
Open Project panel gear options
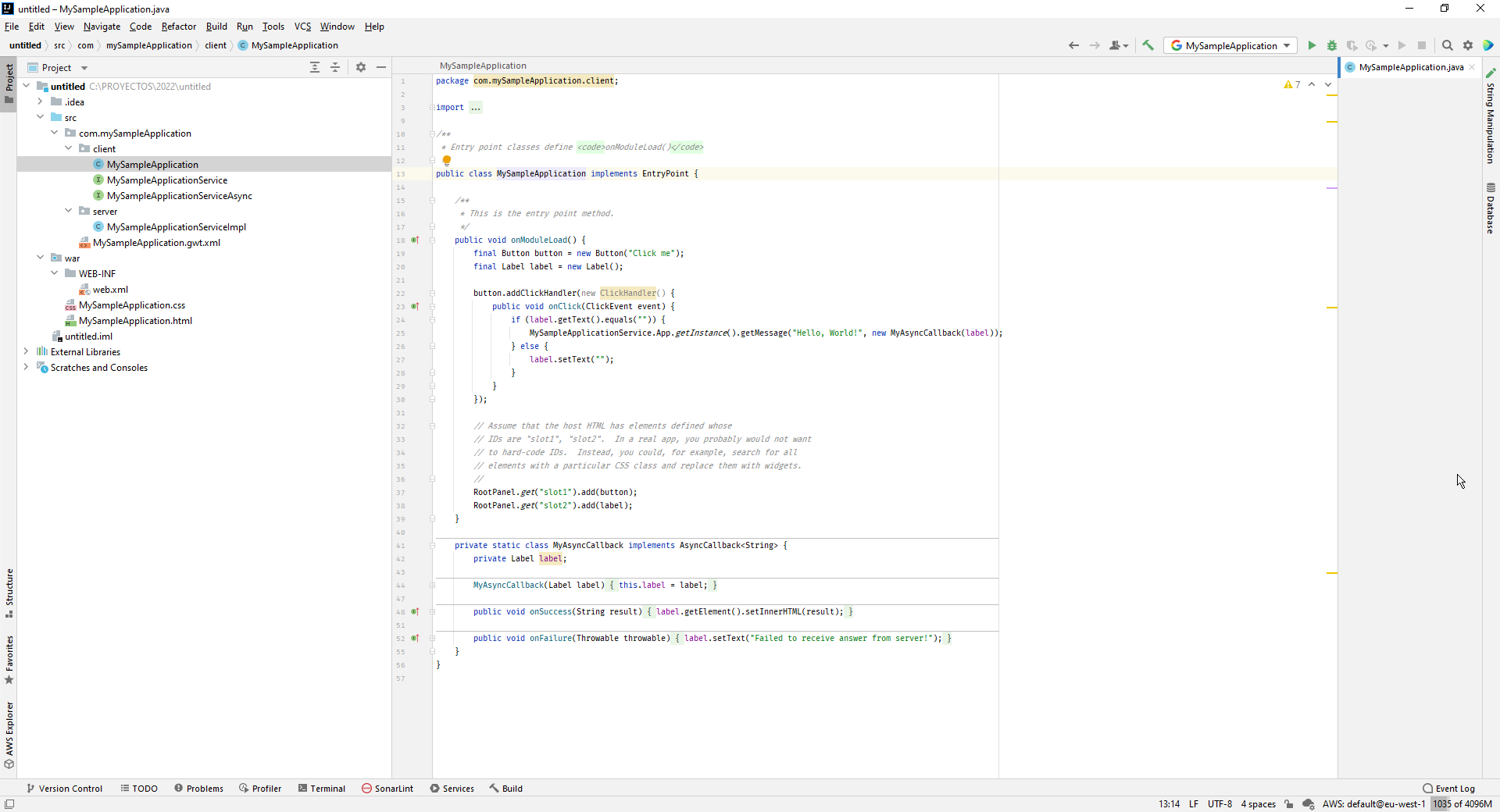pos(361,68)
